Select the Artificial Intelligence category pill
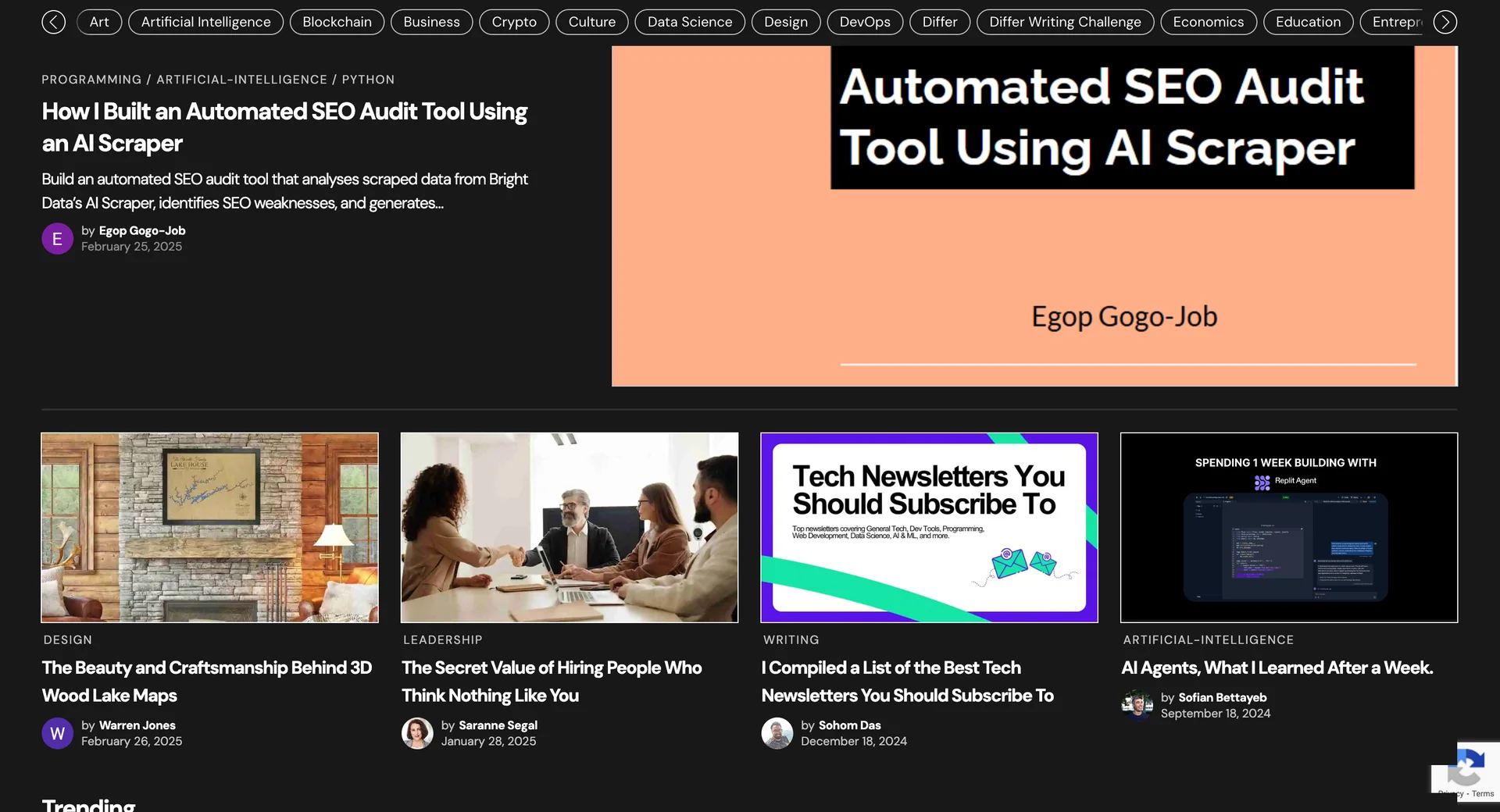This screenshot has height=812, width=1500. coord(205,22)
